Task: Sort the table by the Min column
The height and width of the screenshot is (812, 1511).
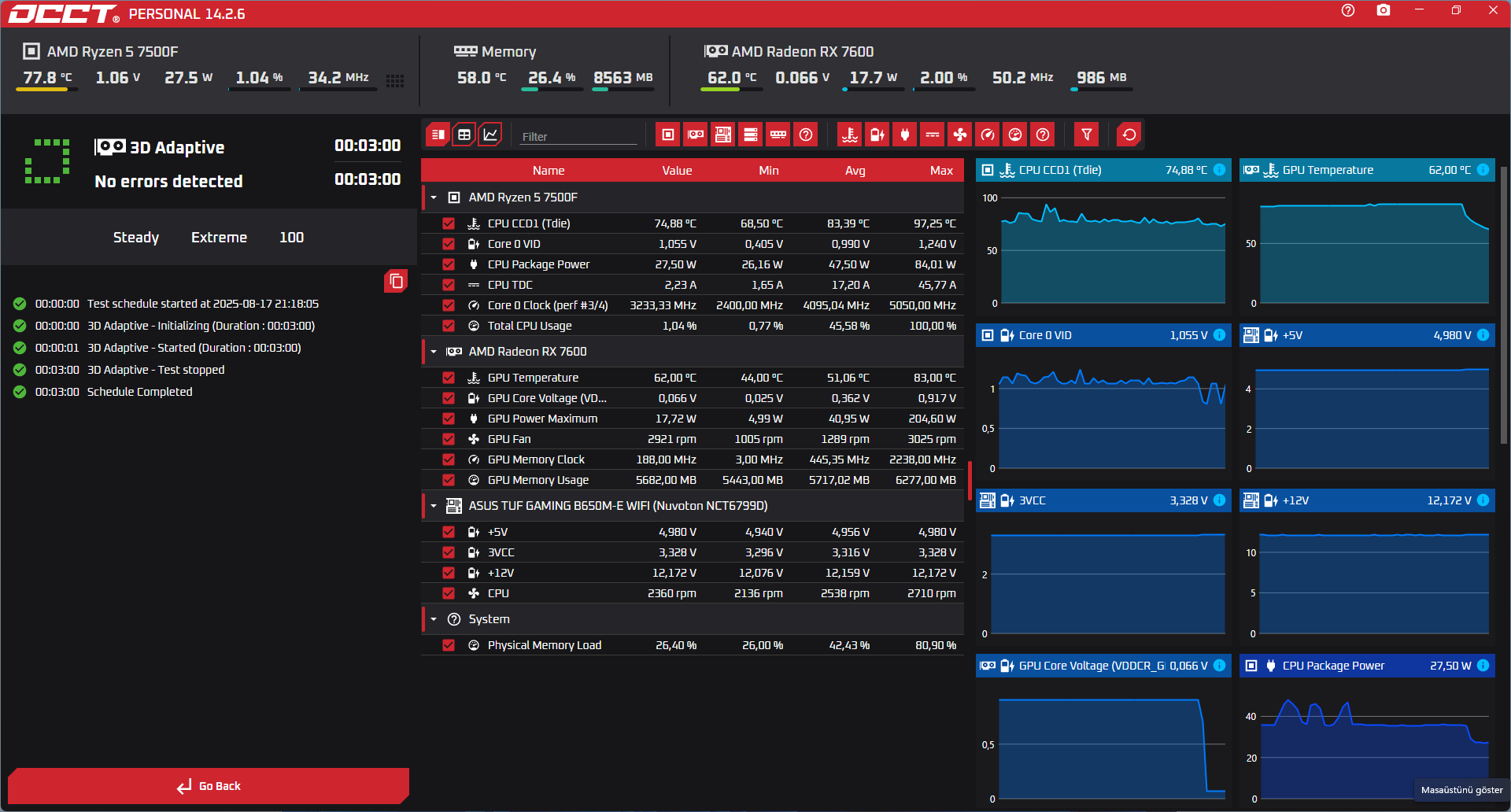Action: (769, 171)
